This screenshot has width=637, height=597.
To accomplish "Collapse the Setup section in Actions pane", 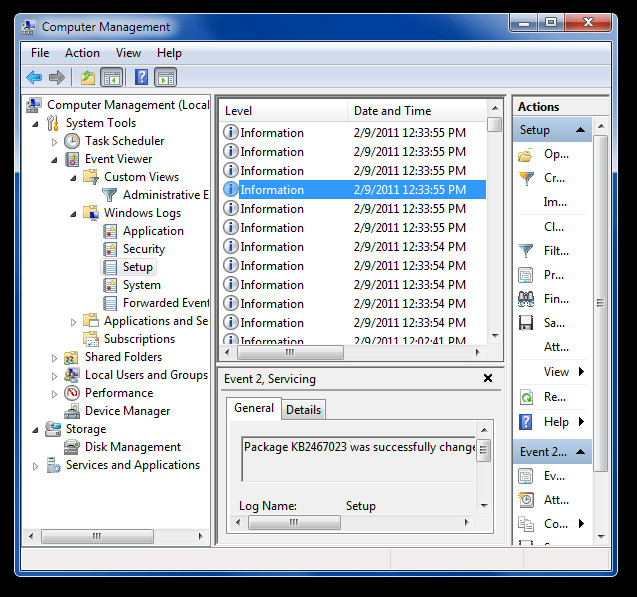I will tap(581, 130).
